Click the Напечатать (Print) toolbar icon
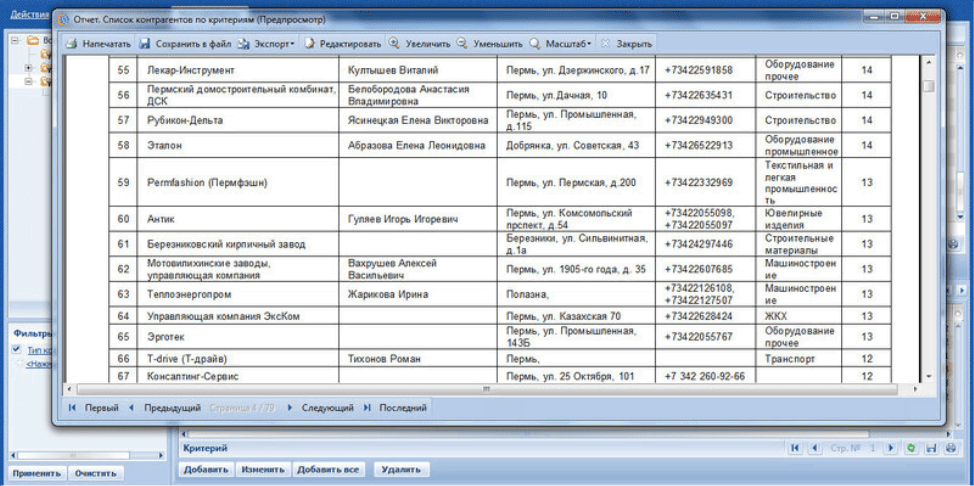Image resolution: width=974 pixels, height=486 pixels. [98, 44]
